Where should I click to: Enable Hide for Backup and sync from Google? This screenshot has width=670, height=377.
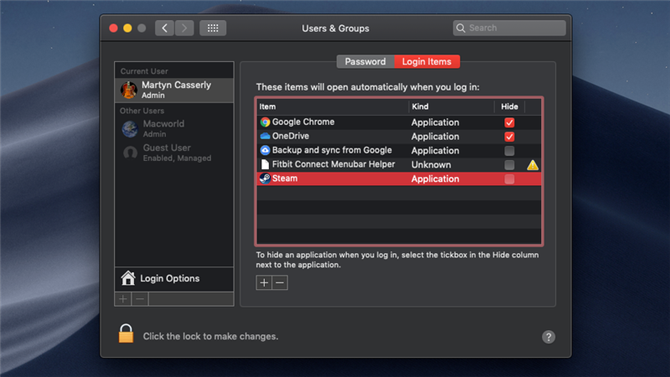[509, 151]
